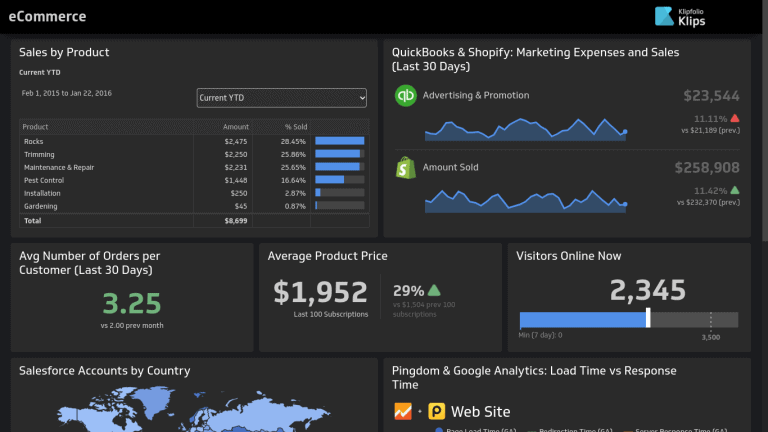Open the Current YTD dropdown

tap(282, 97)
